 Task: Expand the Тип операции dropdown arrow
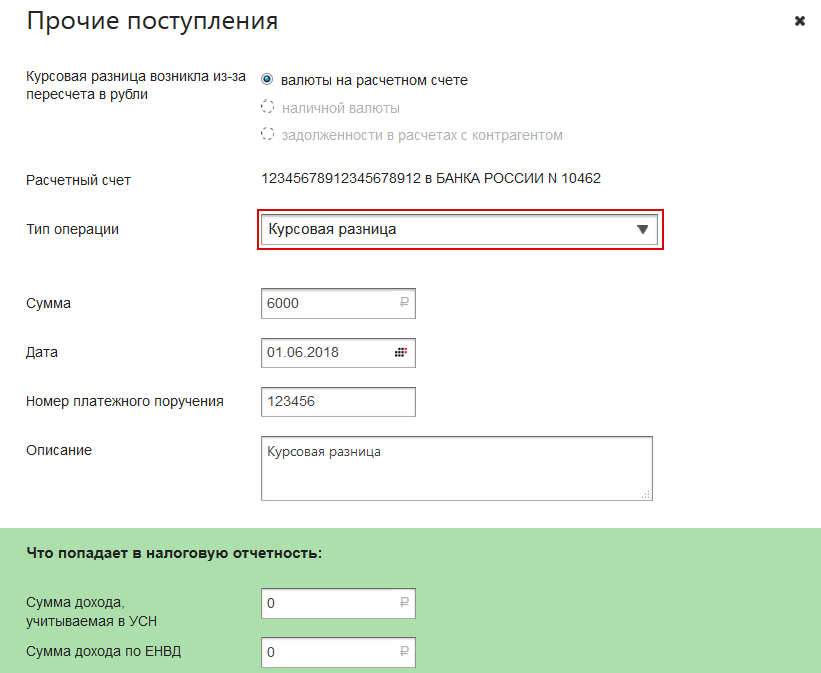point(643,230)
